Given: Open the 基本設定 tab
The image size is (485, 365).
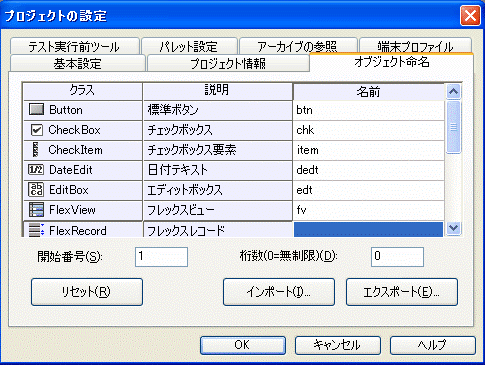Looking at the screenshot, I should click(x=78, y=63).
